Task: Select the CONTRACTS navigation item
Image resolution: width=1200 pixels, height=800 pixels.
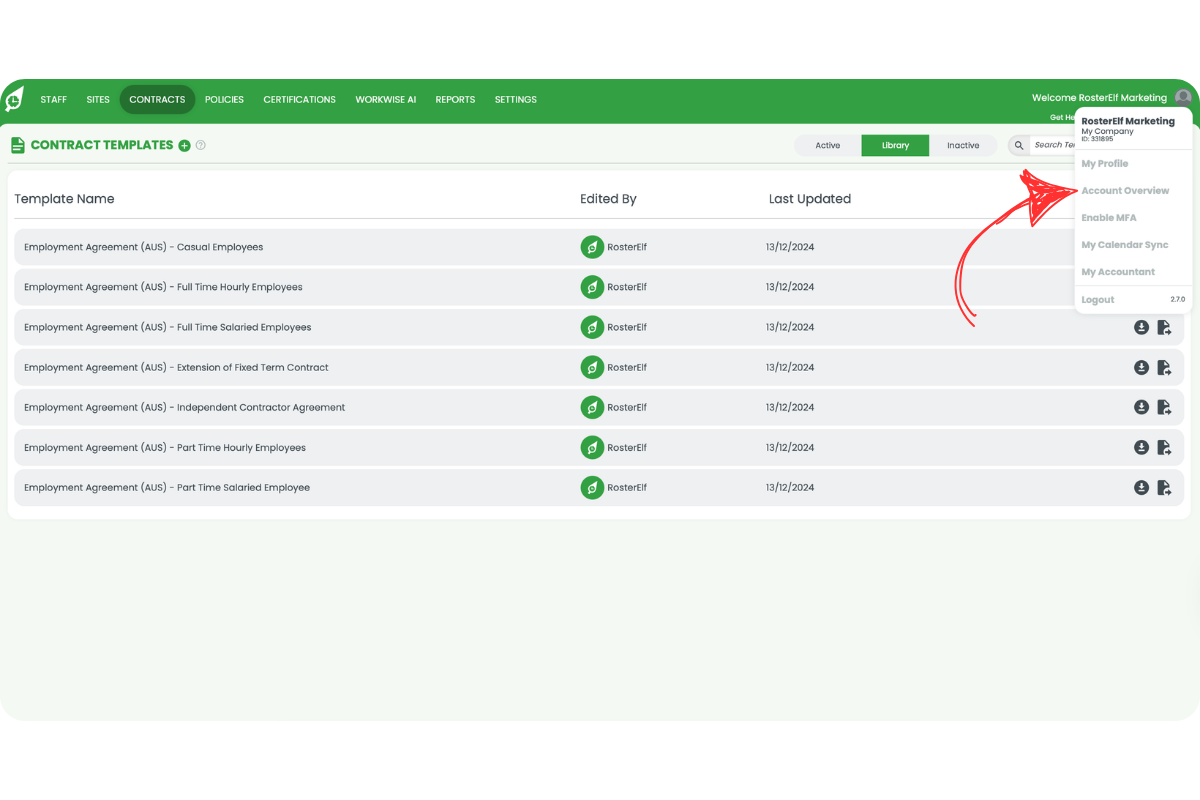Action: (157, 100)
